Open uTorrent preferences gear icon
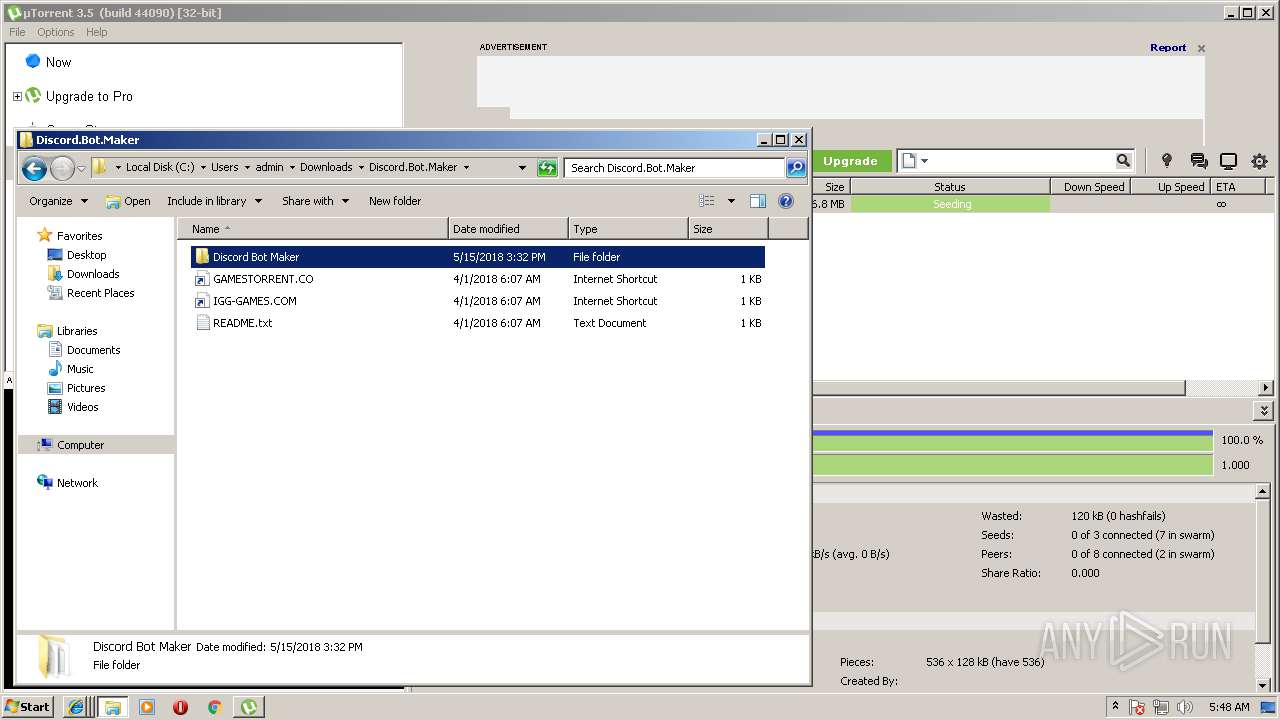 pos(1259,161)
